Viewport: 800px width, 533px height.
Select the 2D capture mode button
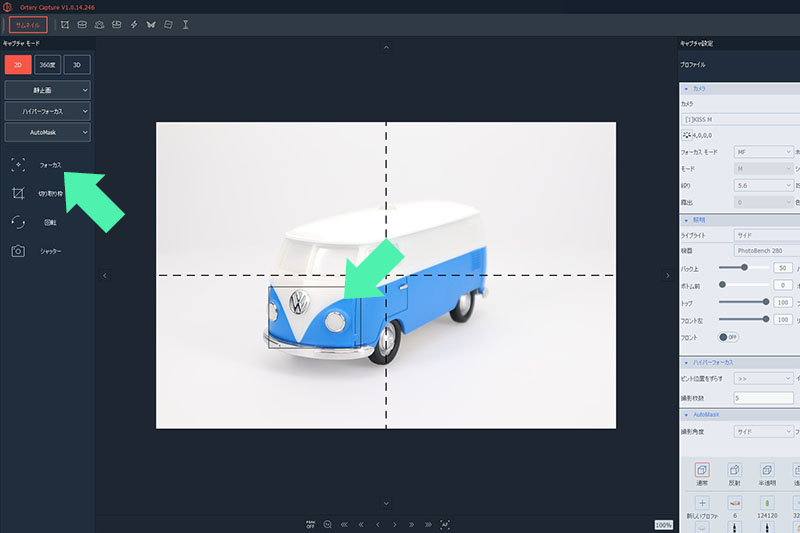(x=17, y=65)
